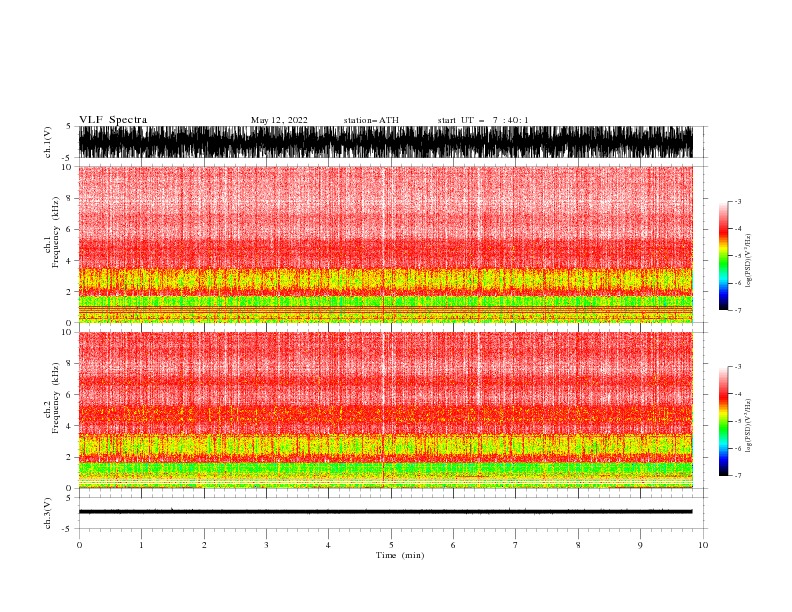Click the "-3" label on ch.1 color bar
The width and height of the screenshot is (792, 612).
tap(737, 201)
